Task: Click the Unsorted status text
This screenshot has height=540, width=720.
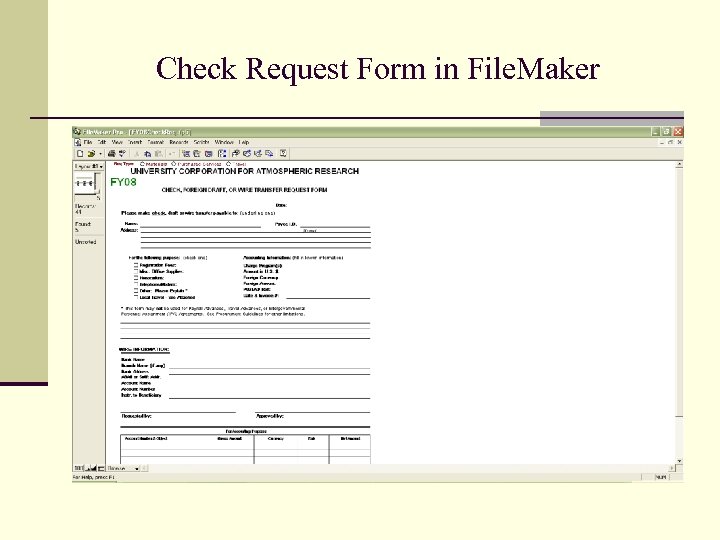Action: (x=86, y=242)
